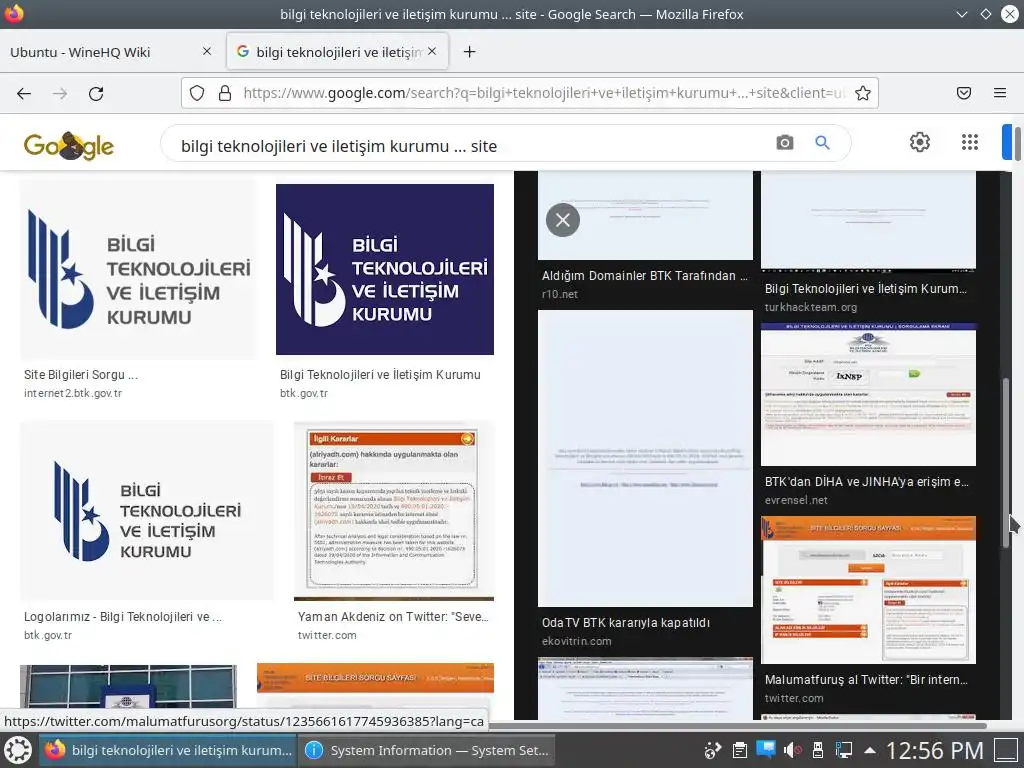Open the removable USB device tray icon
This screenshot has height=768, width=1024.
817,751
